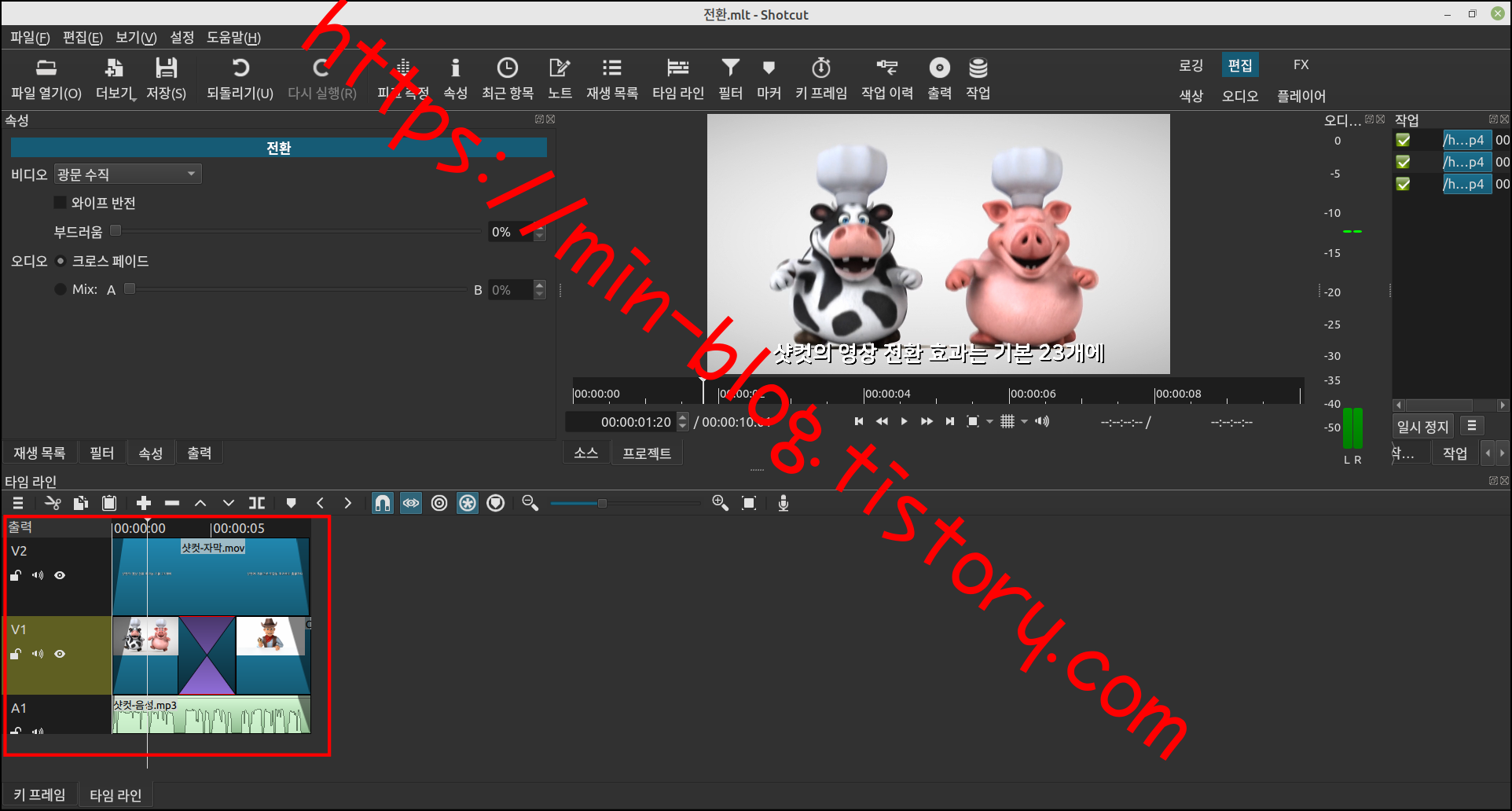Open the timeline hamburger menu
The width and height of the screenshot is (1512, 811).
pyautogui.click(x=18, y=503)
